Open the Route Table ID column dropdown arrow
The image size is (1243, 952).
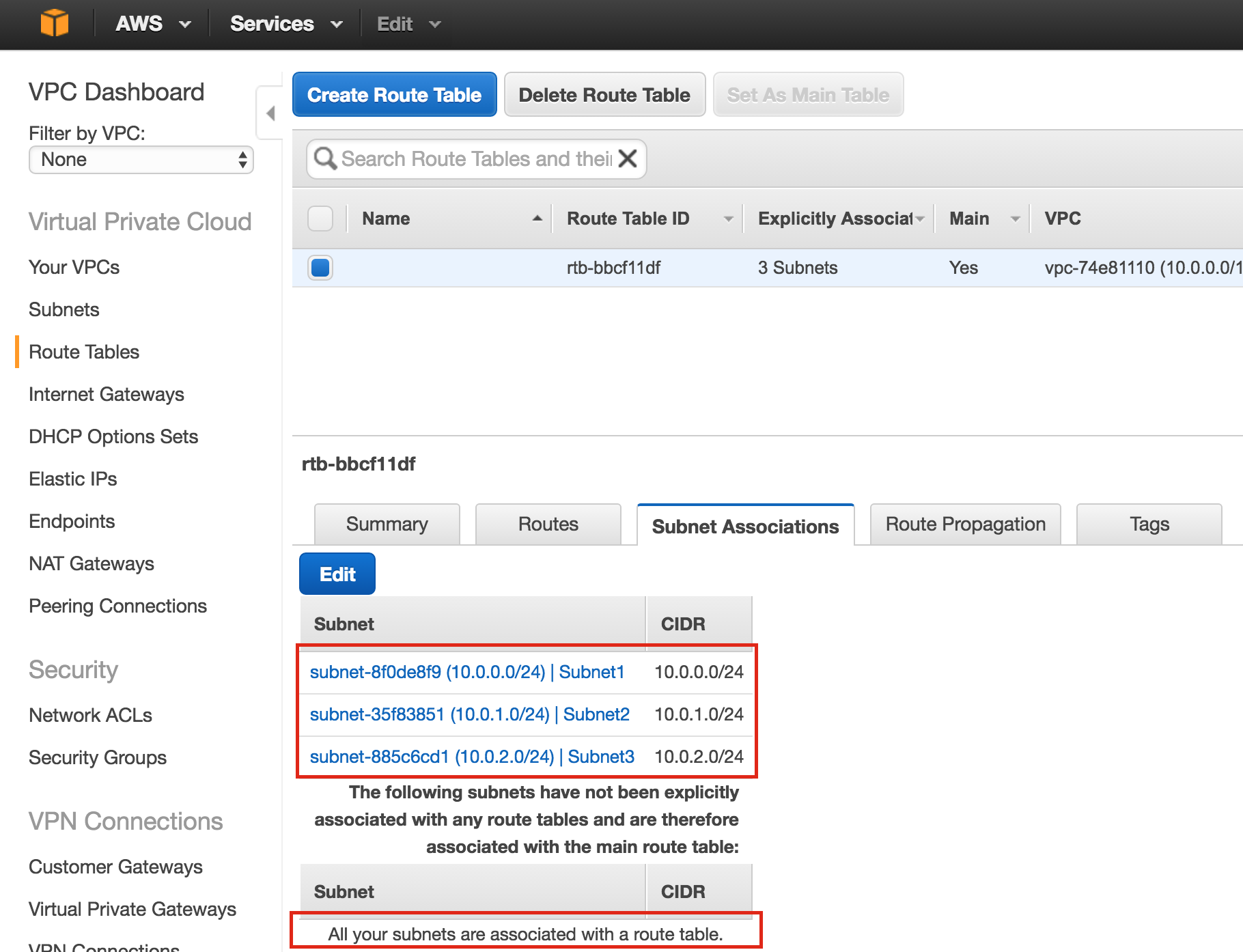(x=728, y=219)
